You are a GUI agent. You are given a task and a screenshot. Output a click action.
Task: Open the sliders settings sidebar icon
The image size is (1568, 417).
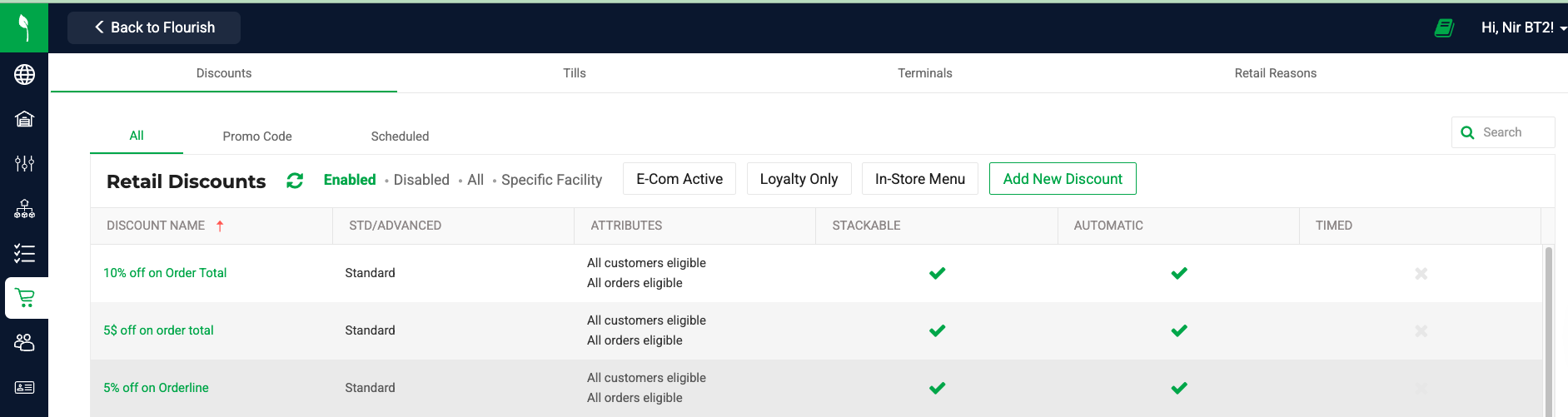[x=24, y=164]
